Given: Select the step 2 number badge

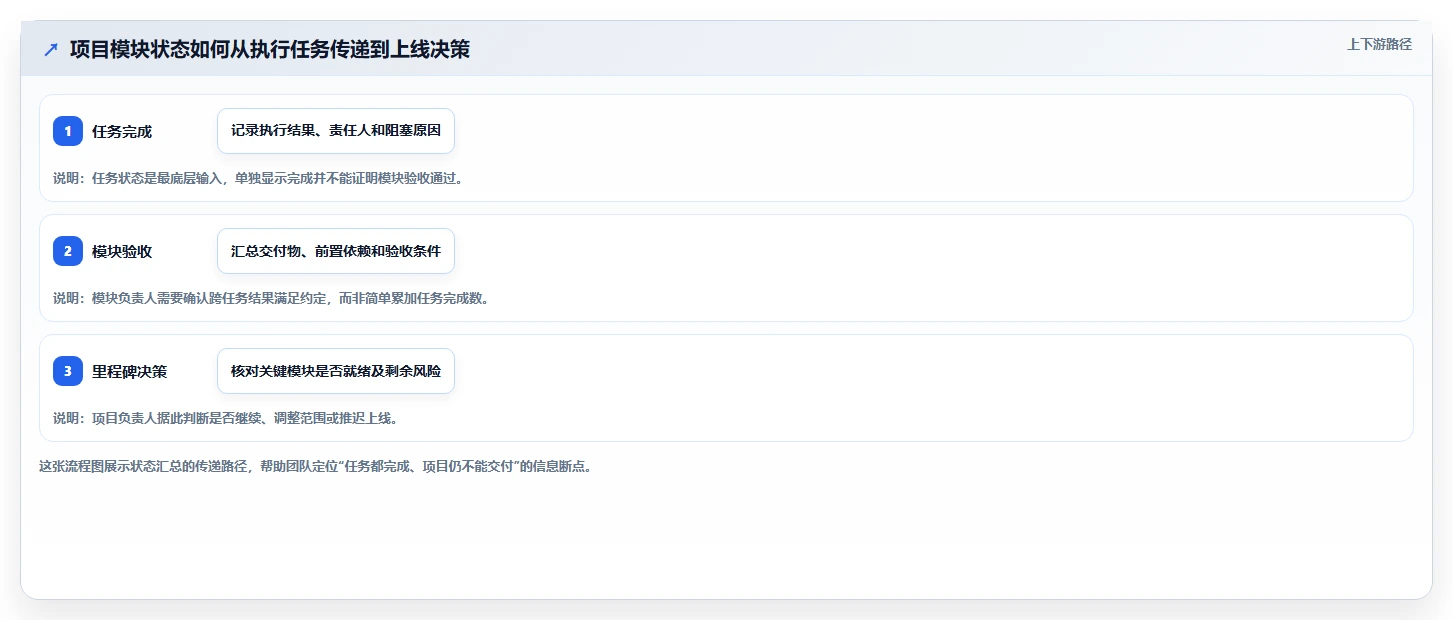Looking at the screenshot, I should click(x=68, y=251).
